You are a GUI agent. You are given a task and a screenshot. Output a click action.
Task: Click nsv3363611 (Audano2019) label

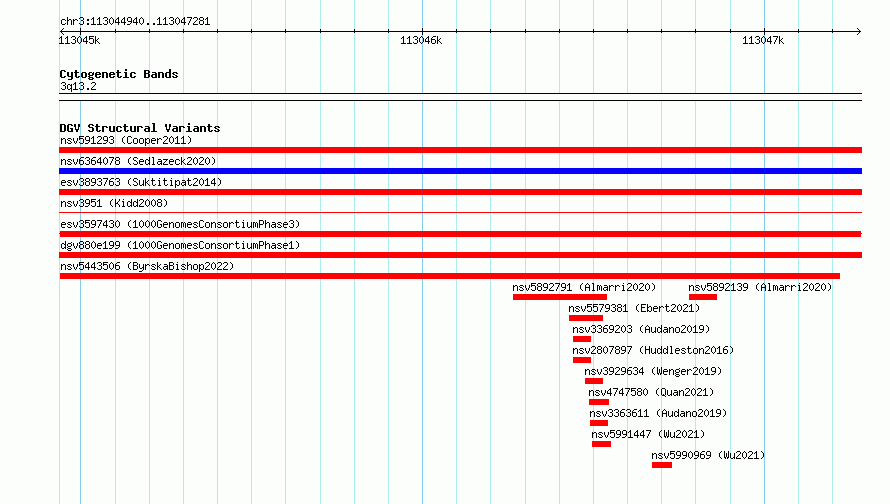(658, 413)
